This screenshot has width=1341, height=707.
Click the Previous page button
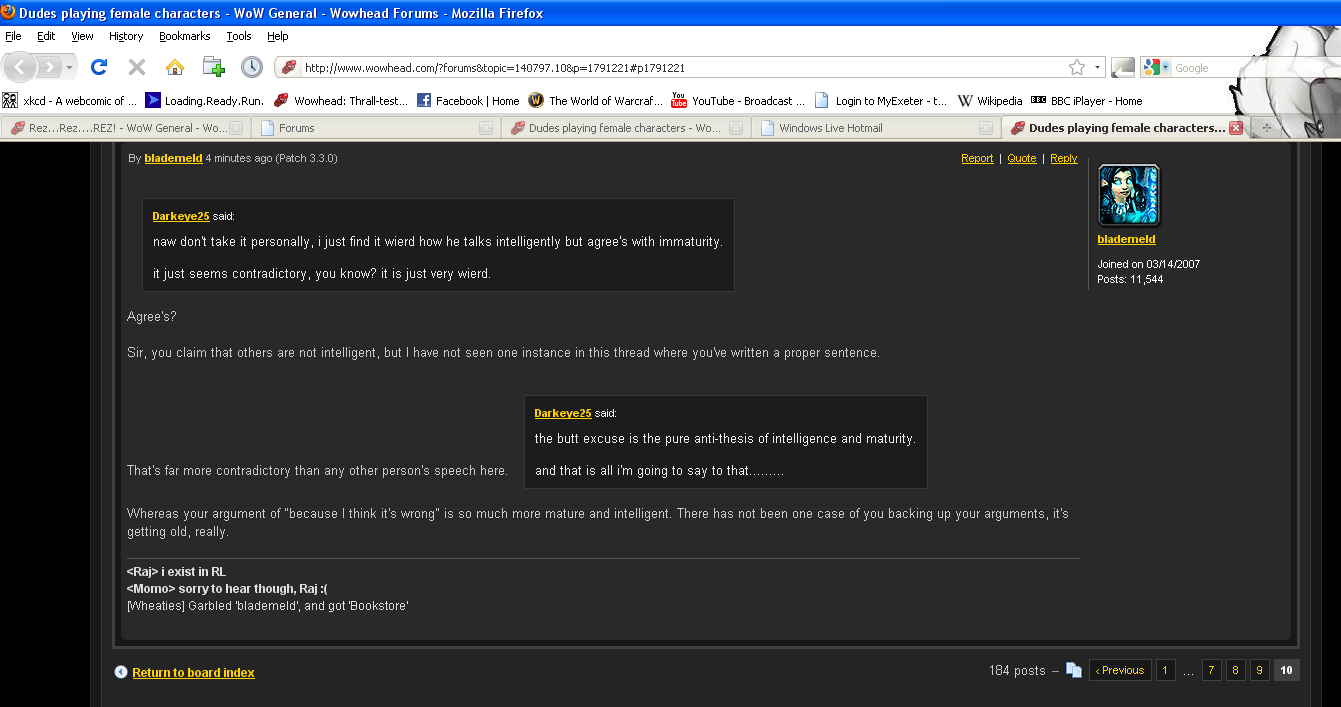pos(1120,671)
